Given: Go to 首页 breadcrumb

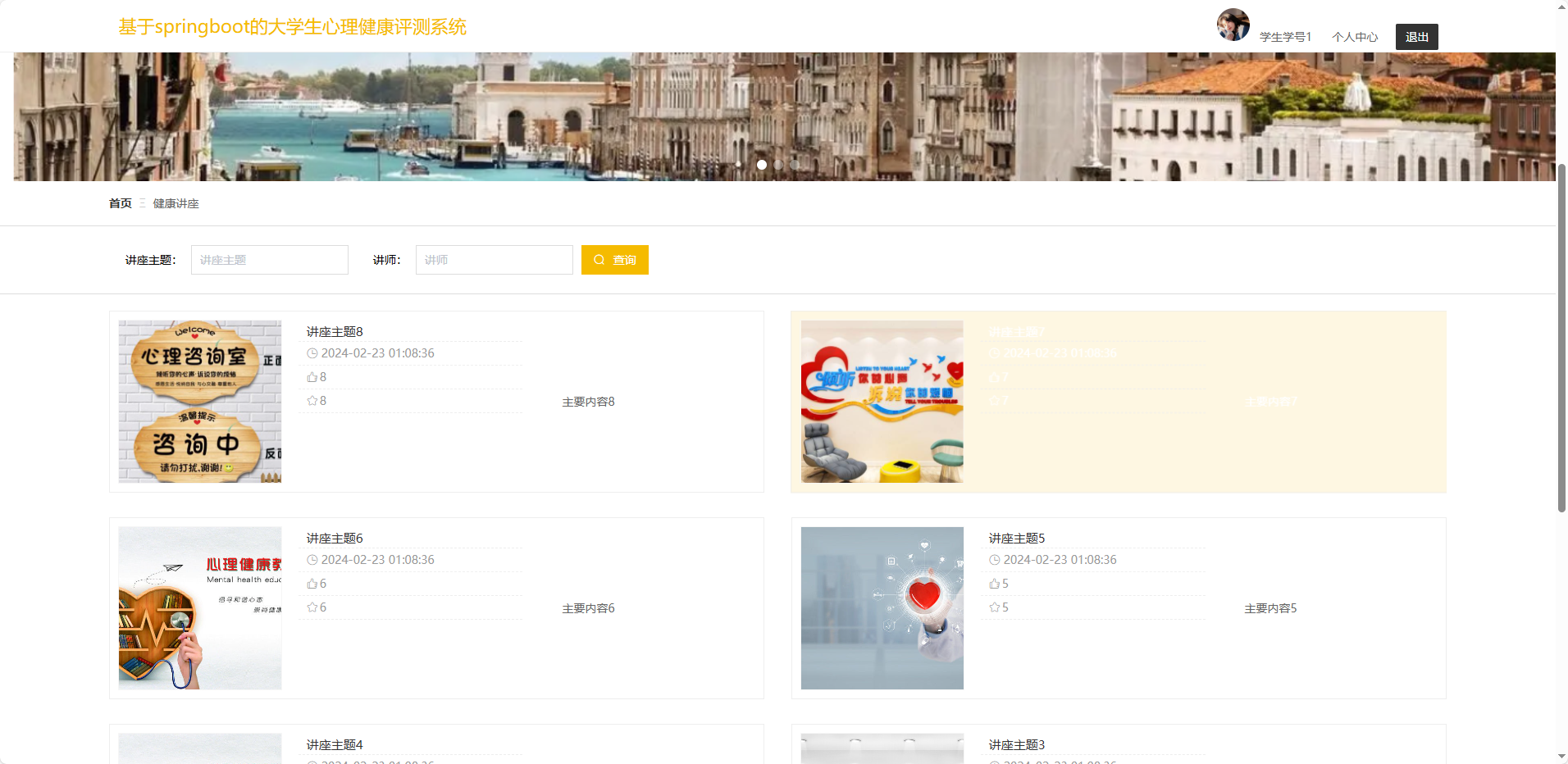Looking at the screenshot, I should pyautogui.click(x=121, y=203).
